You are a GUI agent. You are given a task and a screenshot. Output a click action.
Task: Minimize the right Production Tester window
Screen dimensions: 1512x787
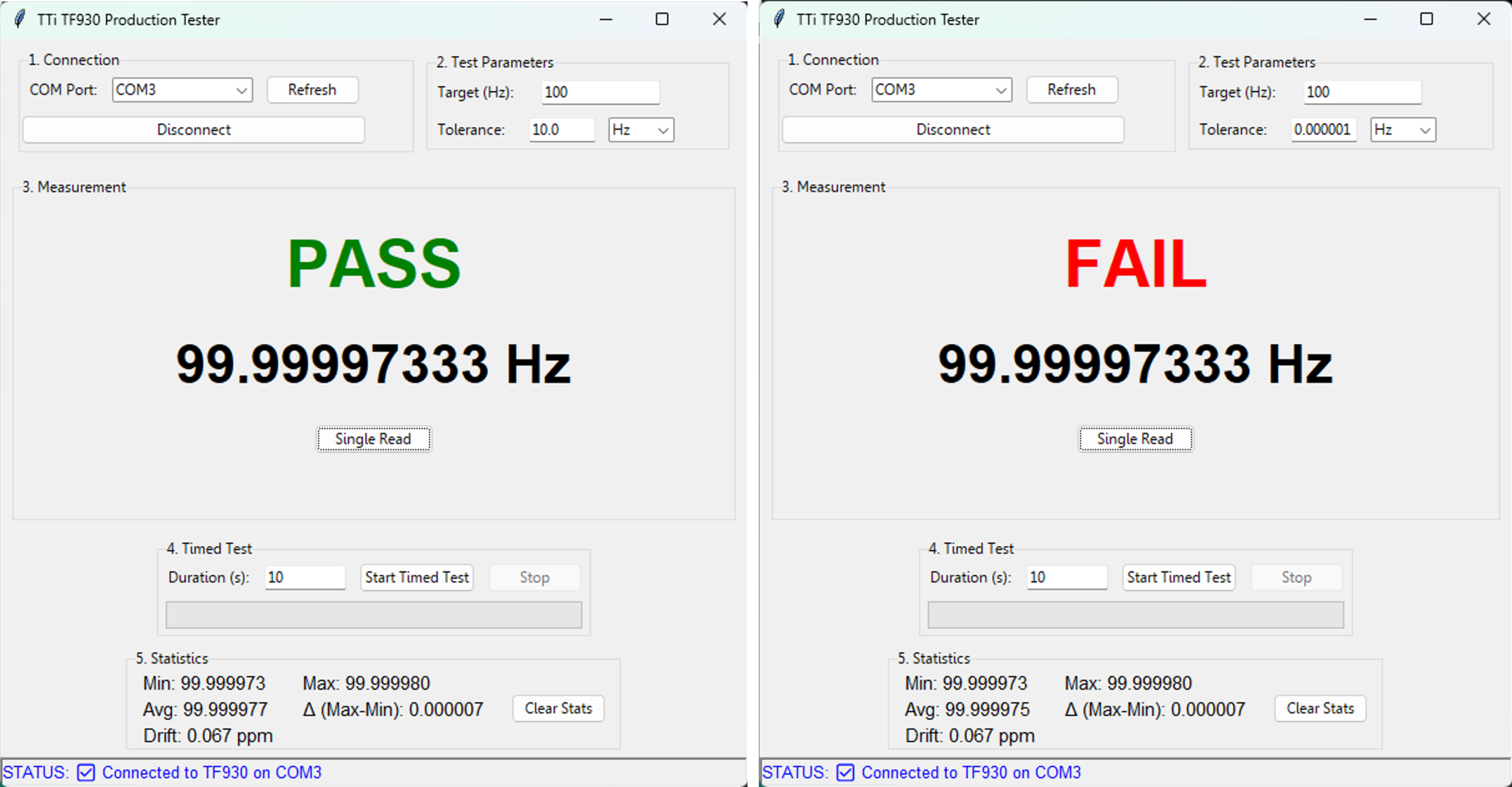point(1370,19)
